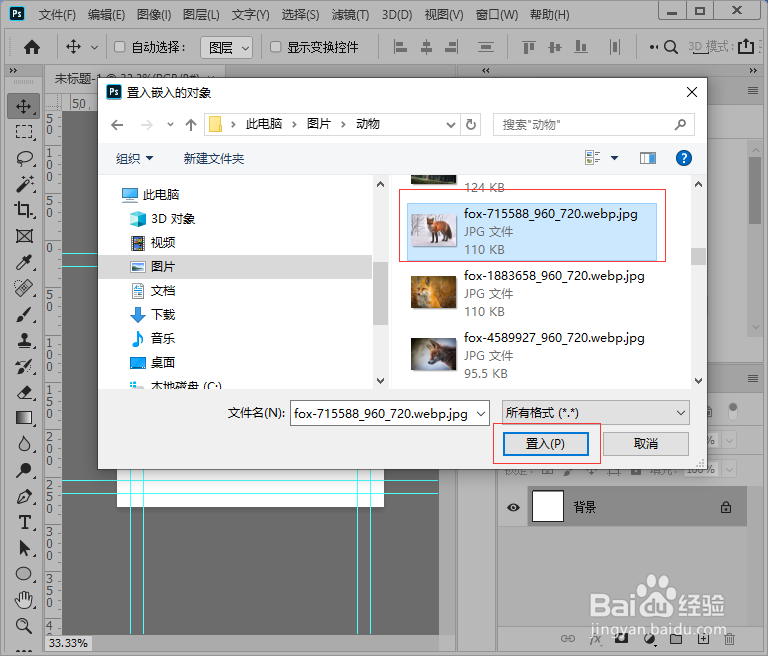This screenshot has width=768, height=656.
Task: Click the file list scrollbar thumb
Action: 698,257
